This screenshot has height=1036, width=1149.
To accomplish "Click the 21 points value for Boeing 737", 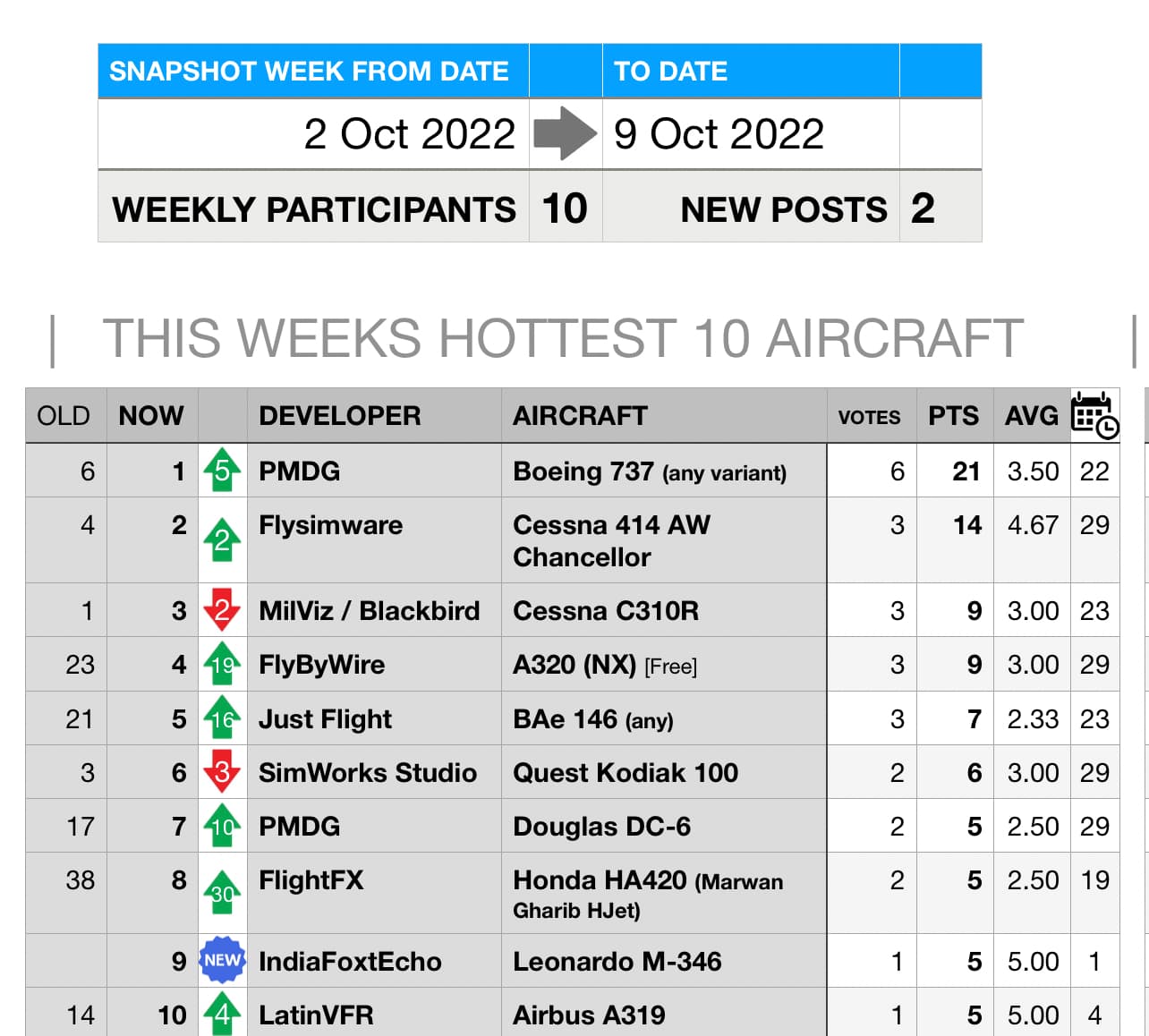I will (966, 471).
